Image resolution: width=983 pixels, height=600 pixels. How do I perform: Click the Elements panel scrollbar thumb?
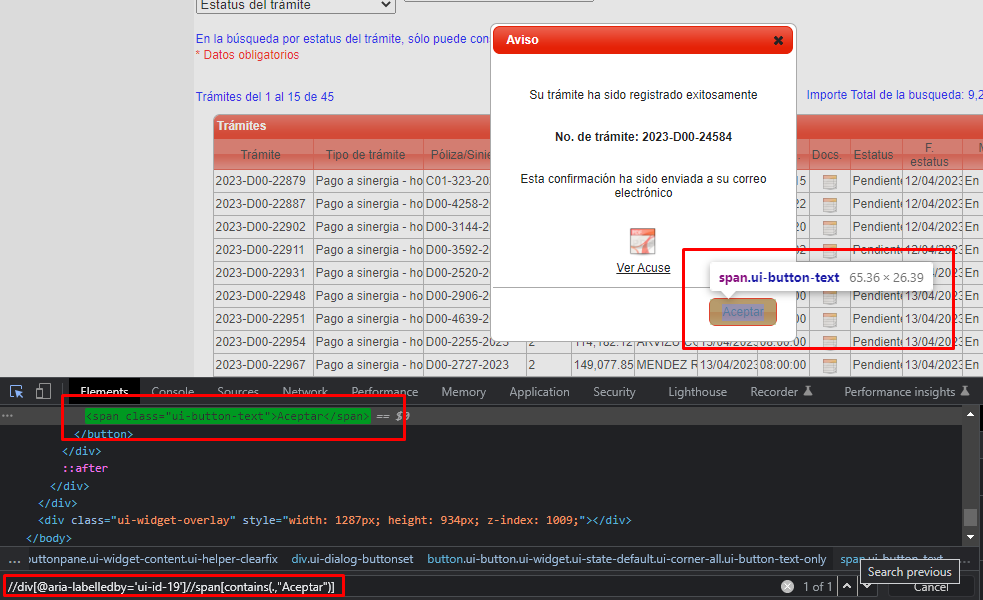[x=970, y=517]
